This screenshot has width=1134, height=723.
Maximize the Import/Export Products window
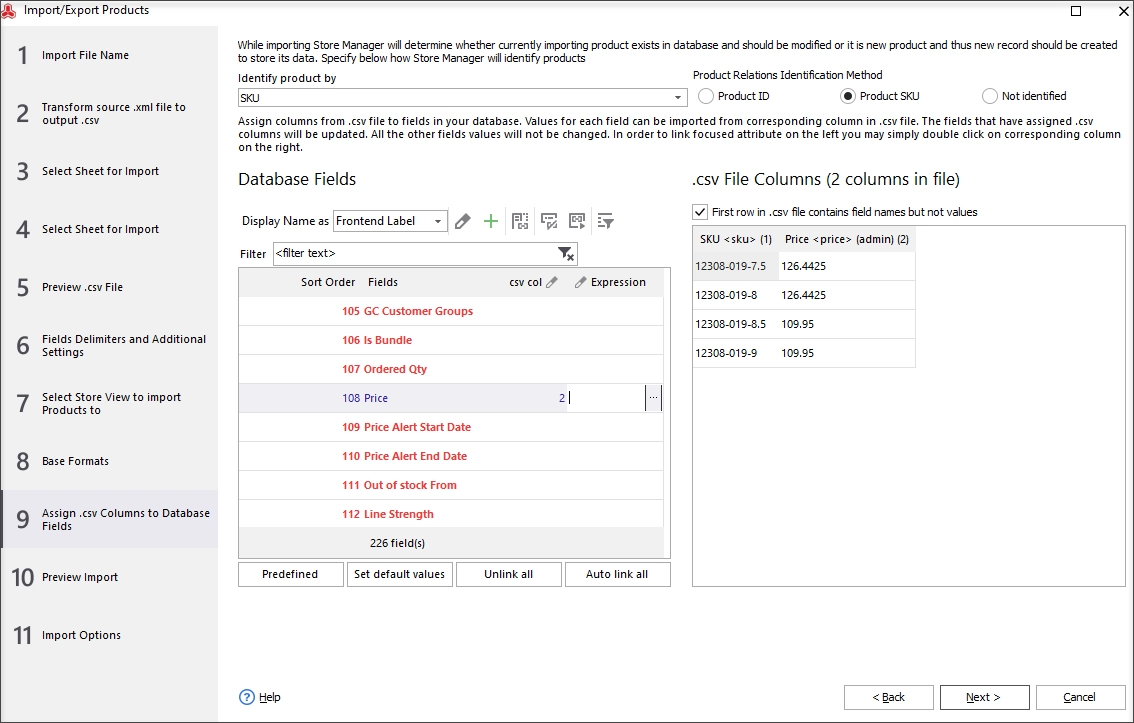(x=1075, y=11)
